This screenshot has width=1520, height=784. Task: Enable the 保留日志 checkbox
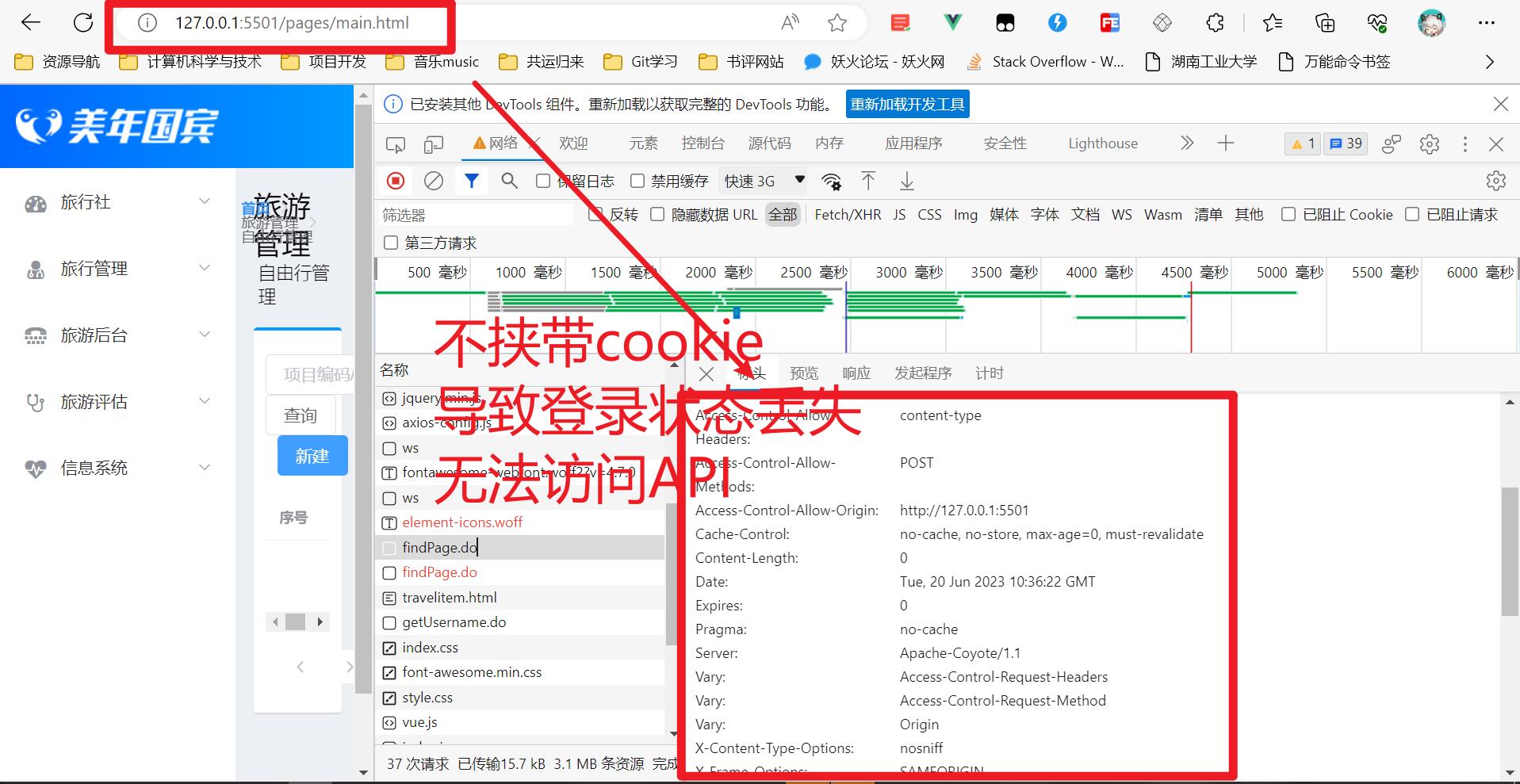543,181
